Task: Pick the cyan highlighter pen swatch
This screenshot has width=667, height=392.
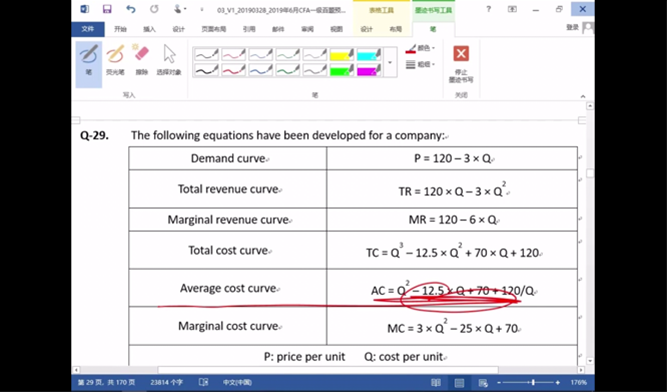Action: pos(369,54)
